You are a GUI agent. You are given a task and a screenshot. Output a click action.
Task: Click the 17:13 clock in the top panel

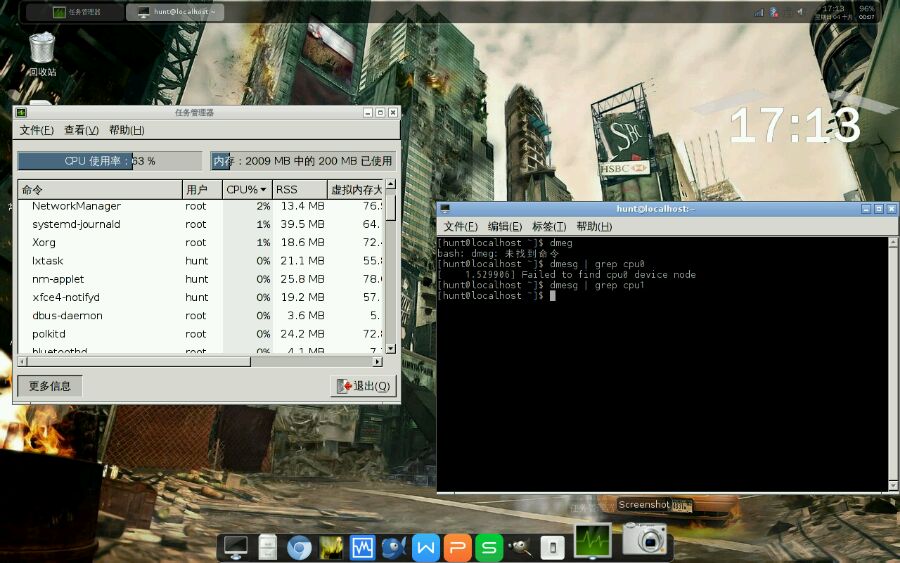click(x=833, y=9)
